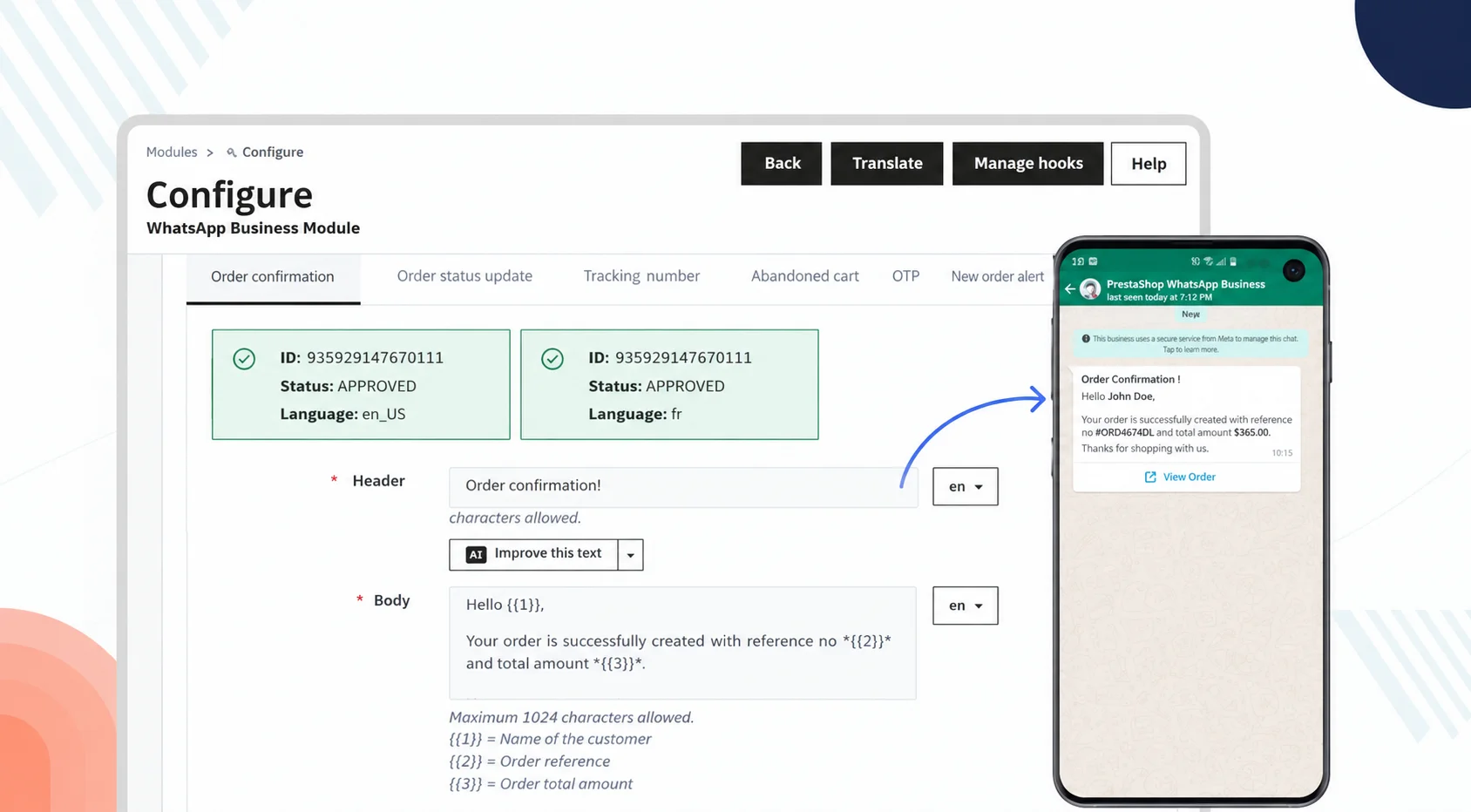
Task: Click the AI badge icon
Action: pos(476,554)
